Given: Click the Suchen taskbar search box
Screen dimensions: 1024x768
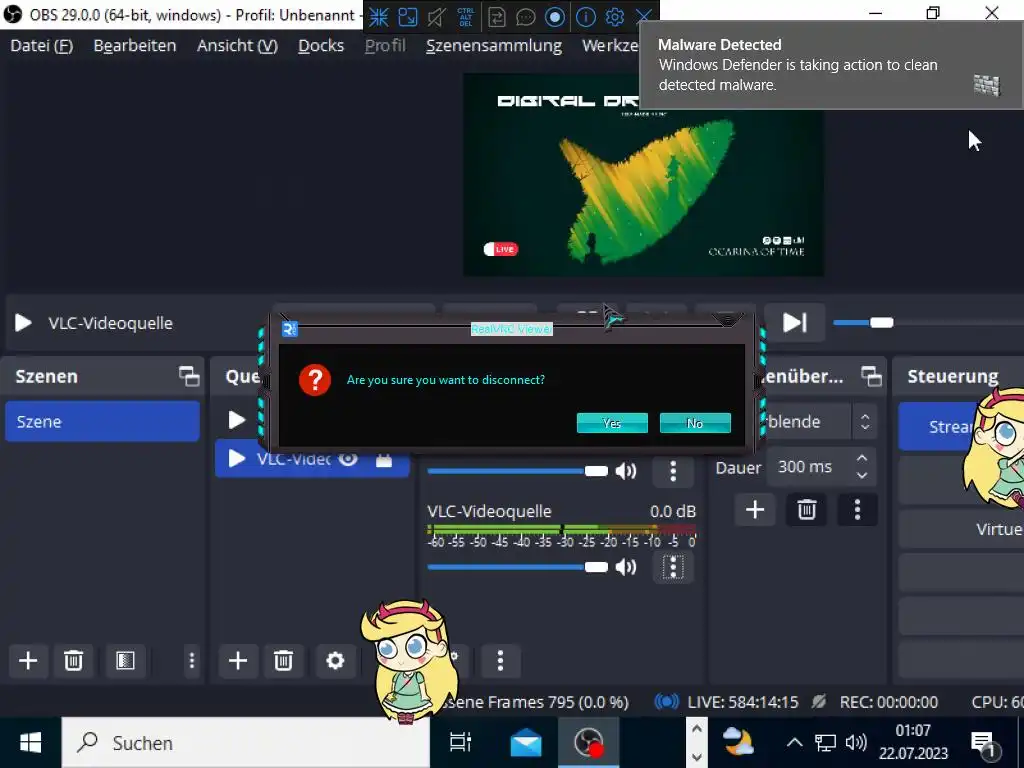Looking at the screenshot, I should tap(246, 743).
